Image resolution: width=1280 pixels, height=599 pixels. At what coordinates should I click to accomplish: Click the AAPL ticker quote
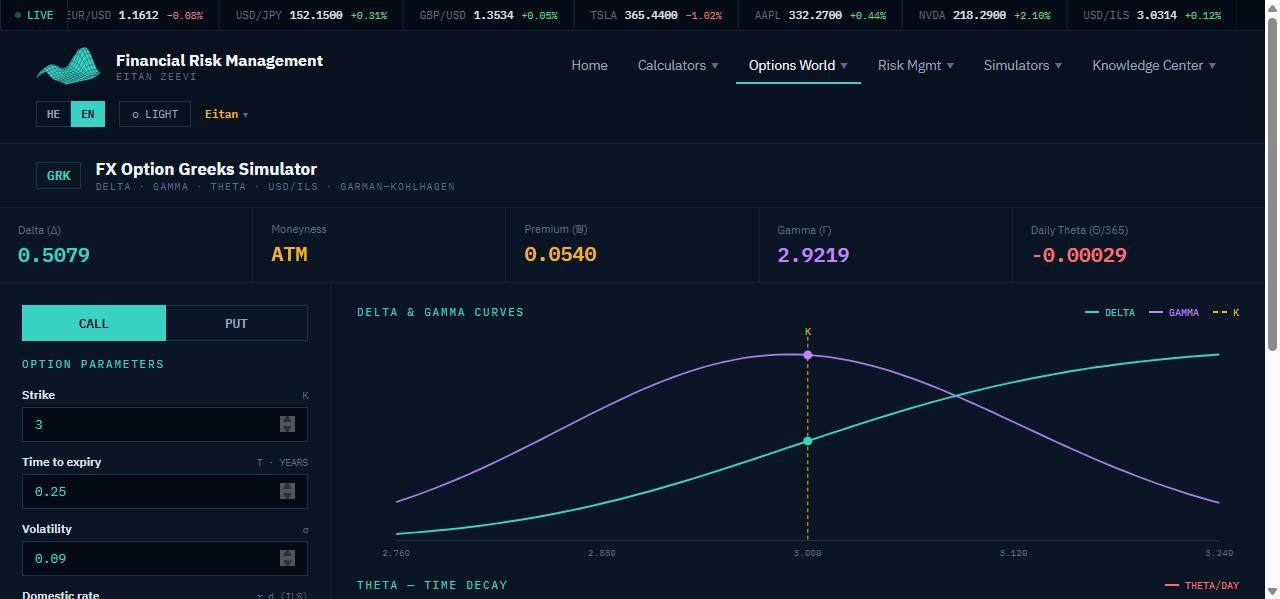tap(818, 16)
